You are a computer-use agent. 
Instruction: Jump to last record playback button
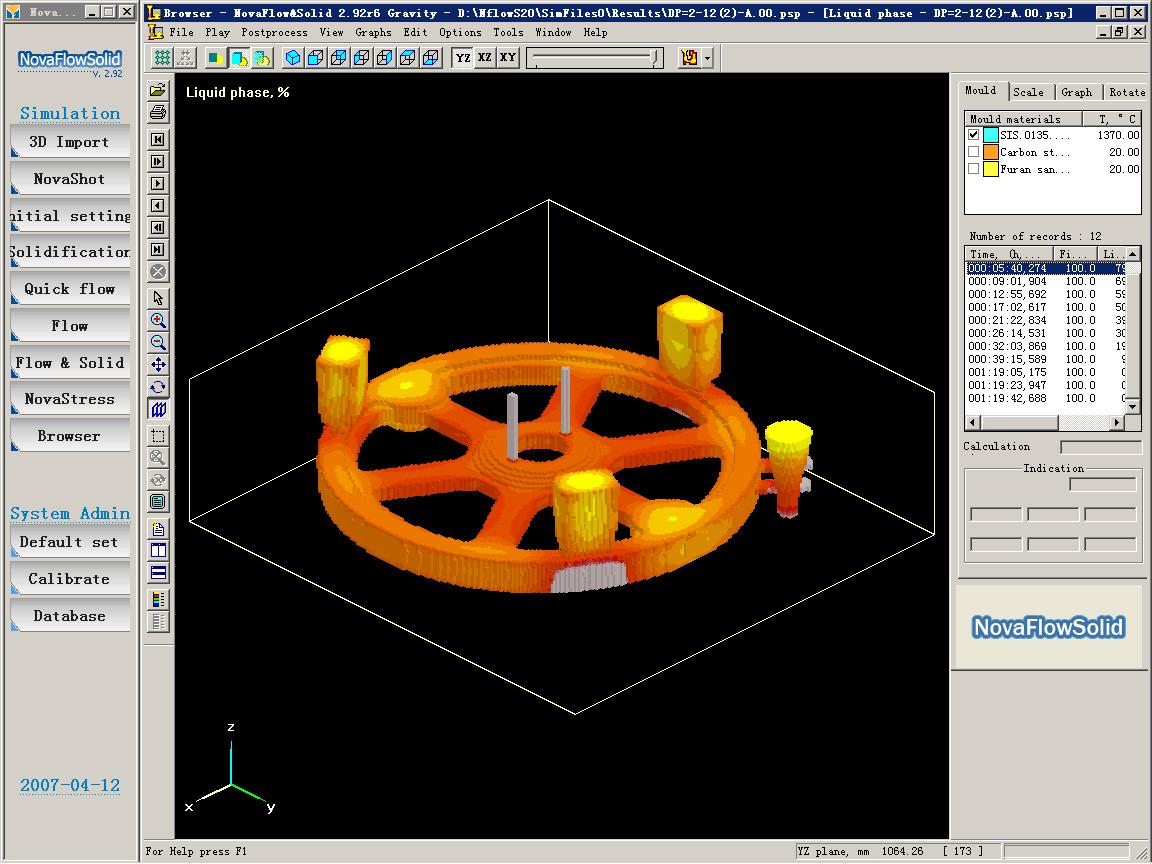click(158, 250)
